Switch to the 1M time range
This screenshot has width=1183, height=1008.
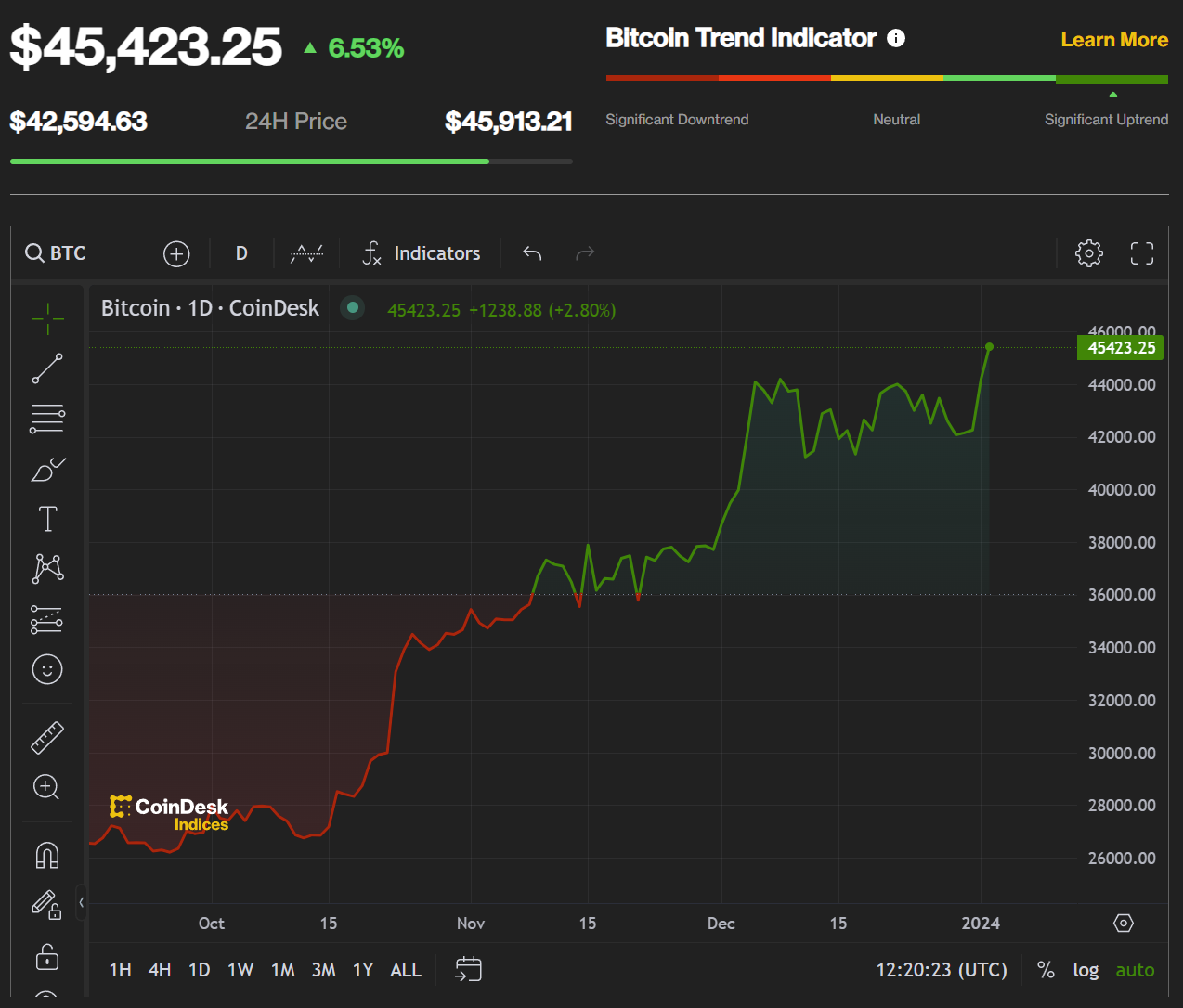tap(282, 970)
